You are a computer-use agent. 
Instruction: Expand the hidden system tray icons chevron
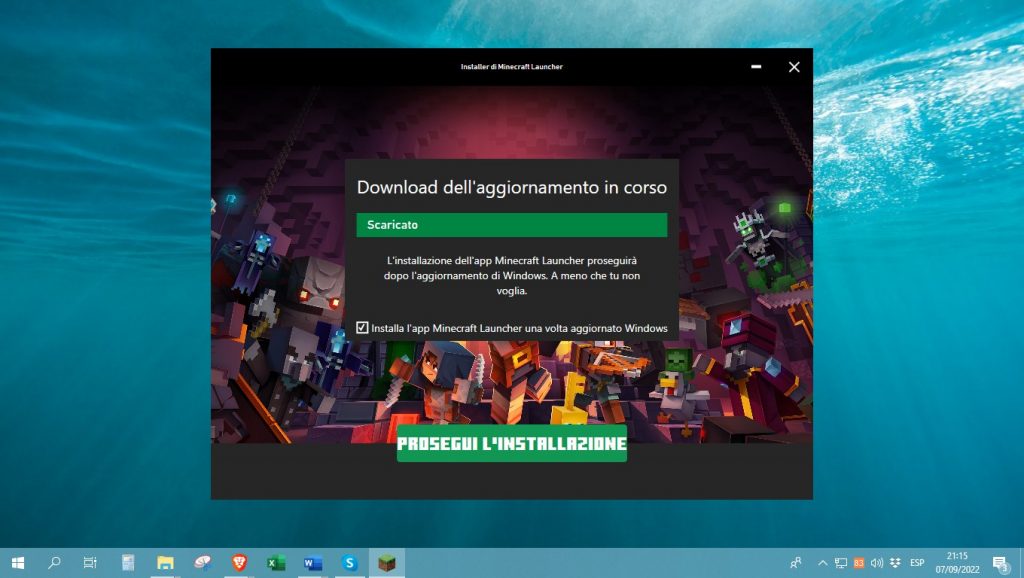click(x=822, y=562)
